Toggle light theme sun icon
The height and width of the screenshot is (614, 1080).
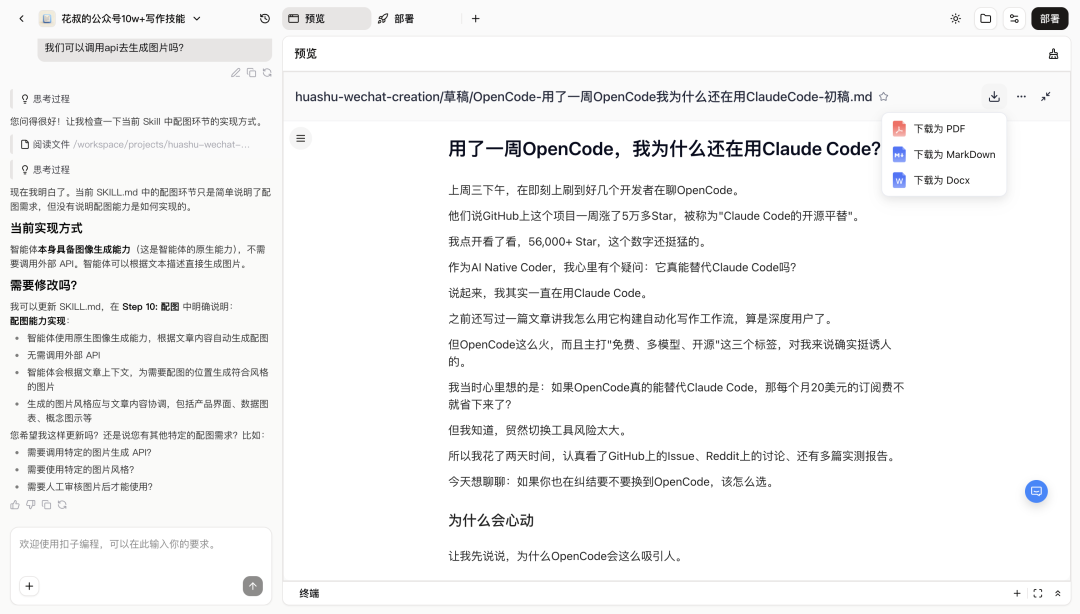point(955,19)
